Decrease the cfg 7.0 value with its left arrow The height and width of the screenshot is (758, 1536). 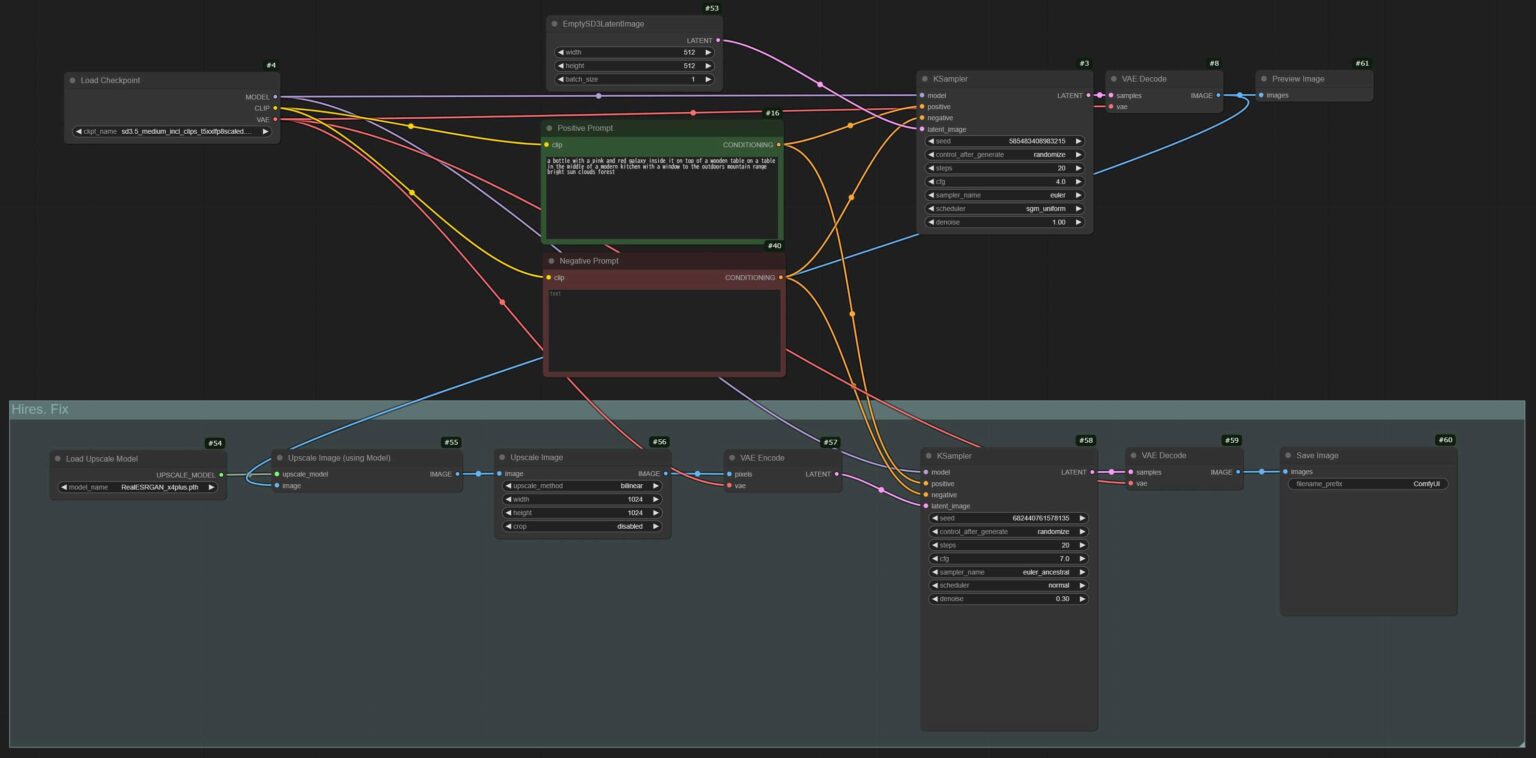coord(935,559)
